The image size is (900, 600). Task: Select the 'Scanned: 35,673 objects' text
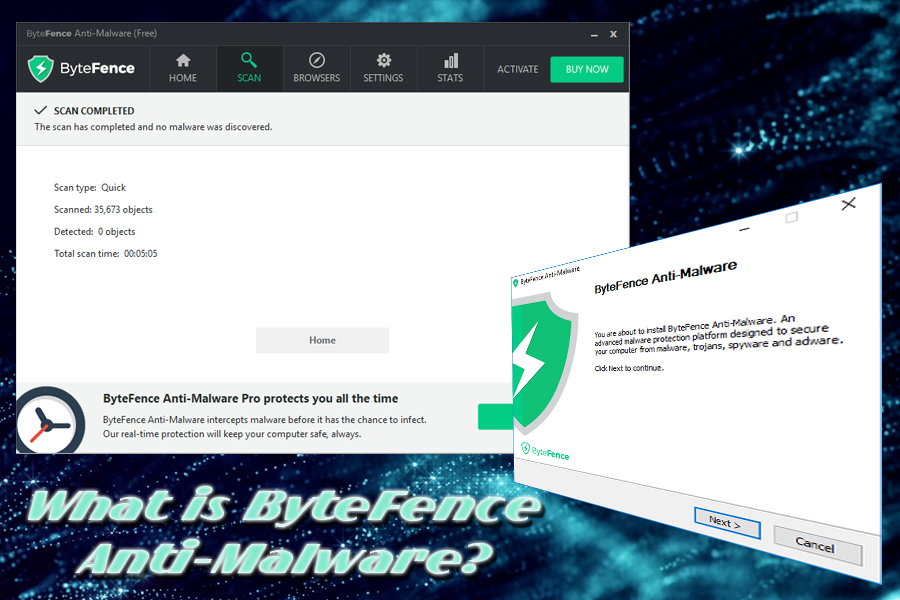(103, 210)
